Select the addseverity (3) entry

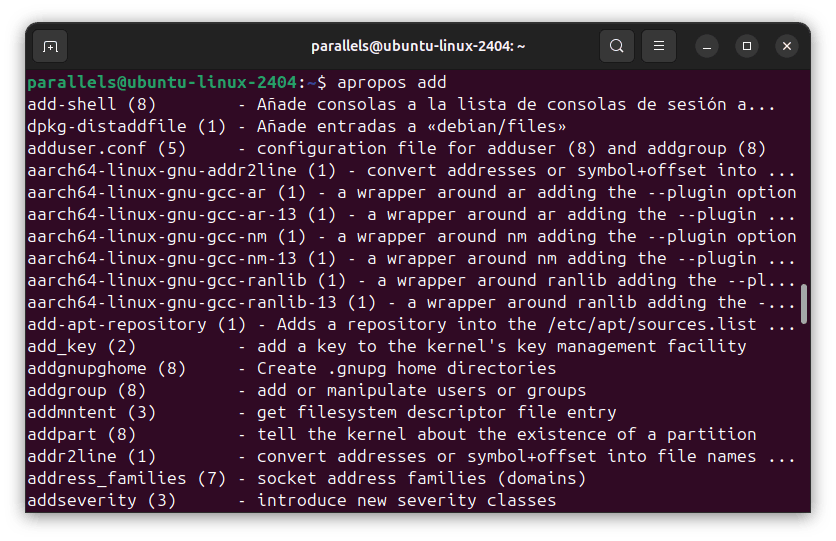292,500
